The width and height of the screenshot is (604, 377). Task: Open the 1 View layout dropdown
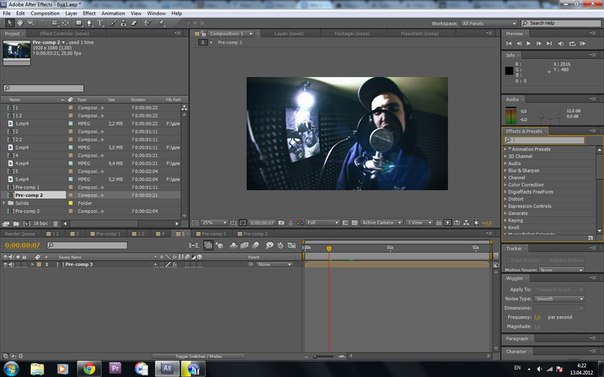(419, 223)
